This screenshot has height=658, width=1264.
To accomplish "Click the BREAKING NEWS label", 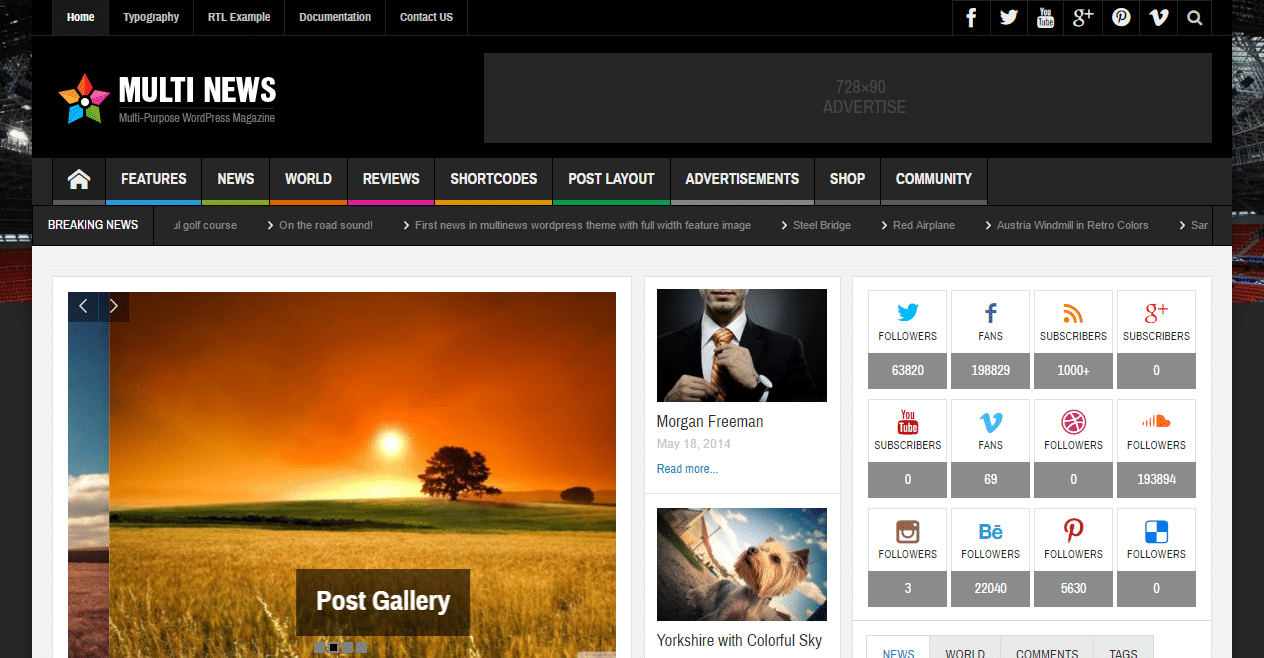I will [x=93, y=225].
